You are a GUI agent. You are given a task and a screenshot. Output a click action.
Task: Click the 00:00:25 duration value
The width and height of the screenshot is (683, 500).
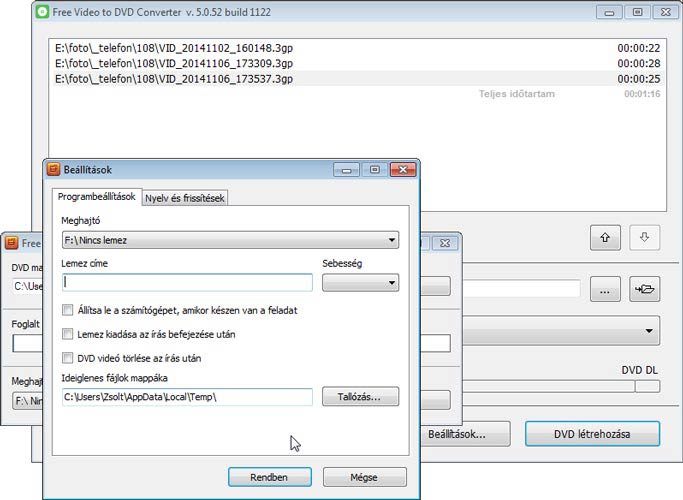[x=639, y=79]
